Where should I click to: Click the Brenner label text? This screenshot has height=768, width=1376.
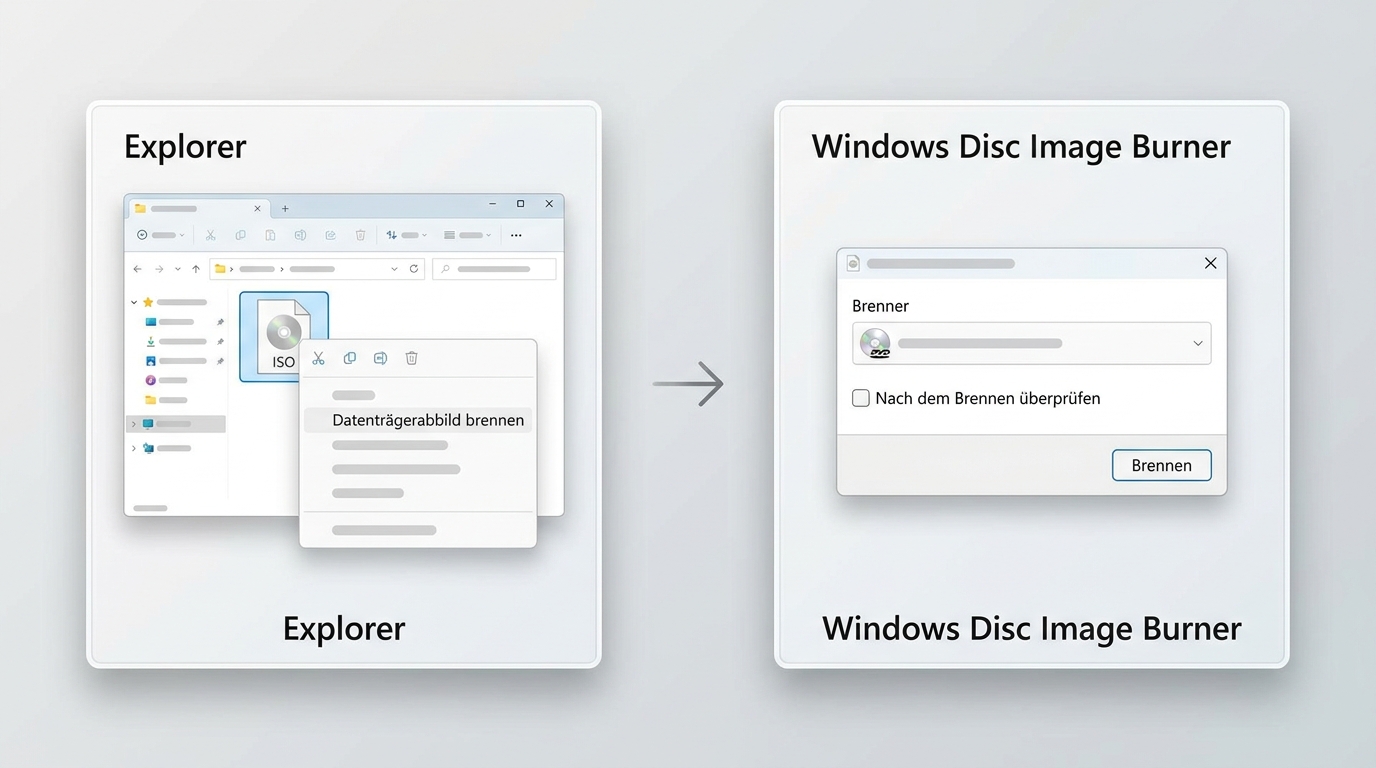[x=880, y=306]
